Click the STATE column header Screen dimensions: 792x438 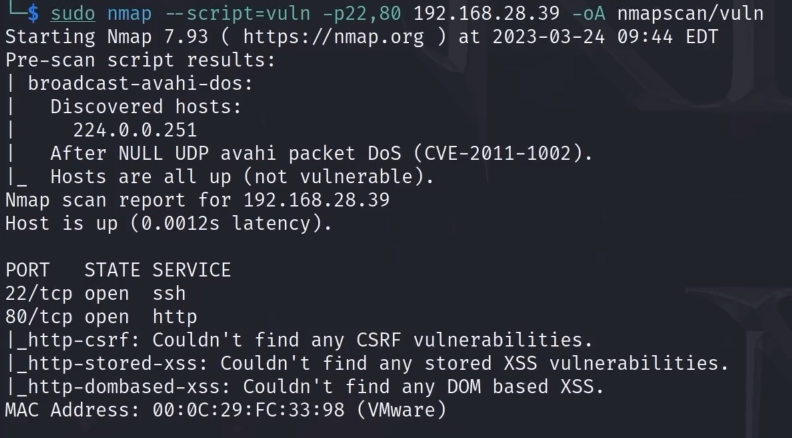(112, 270)
